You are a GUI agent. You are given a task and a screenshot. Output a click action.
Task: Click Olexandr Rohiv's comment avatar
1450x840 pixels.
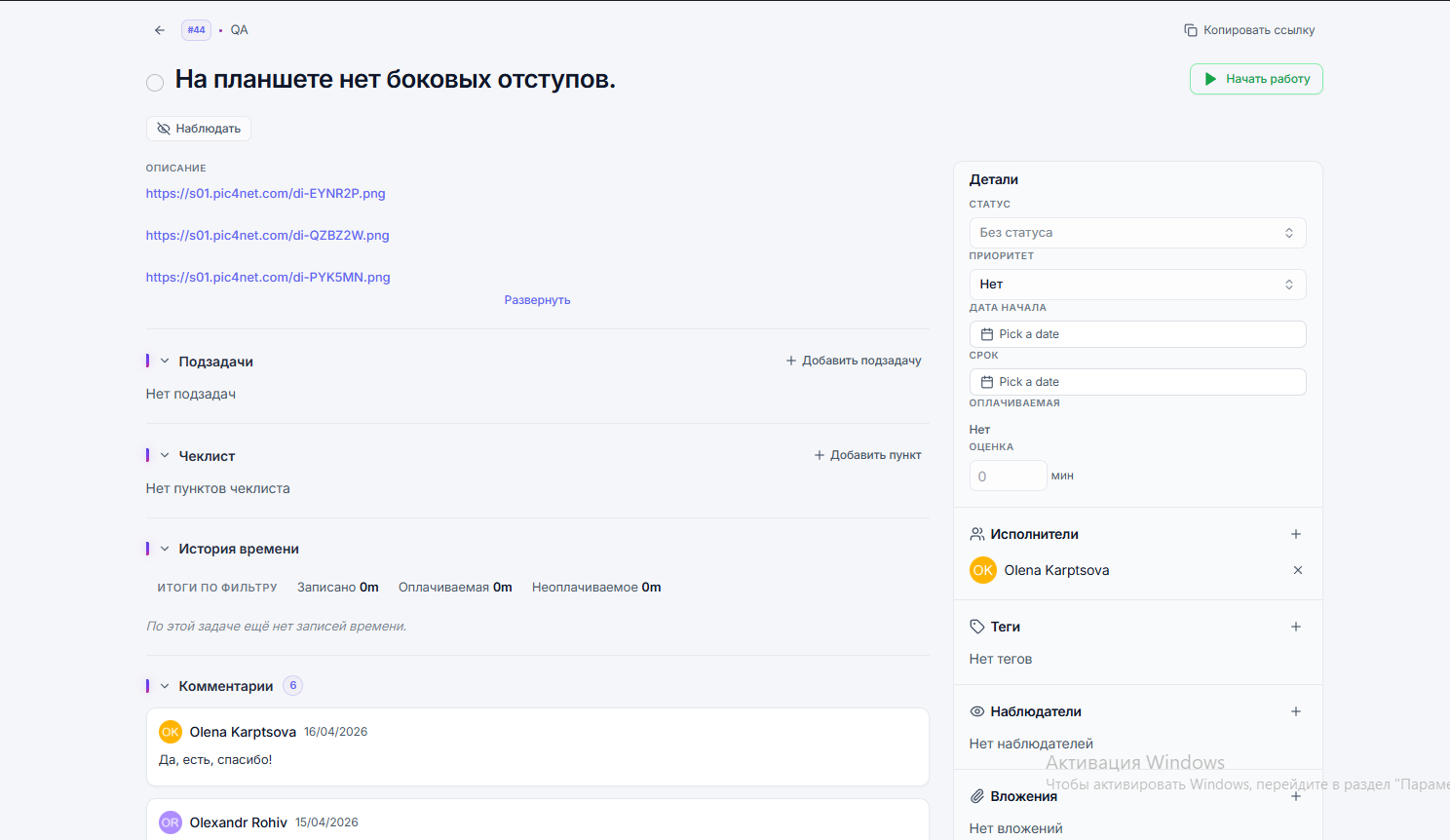pos(171,822)
